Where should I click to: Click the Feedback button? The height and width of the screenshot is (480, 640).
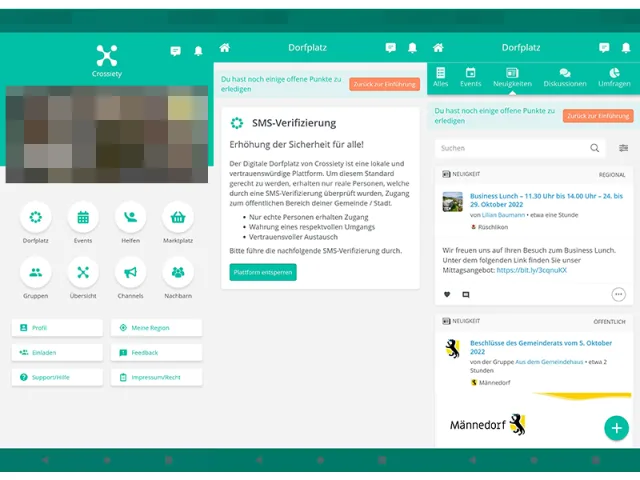(156, 353)
